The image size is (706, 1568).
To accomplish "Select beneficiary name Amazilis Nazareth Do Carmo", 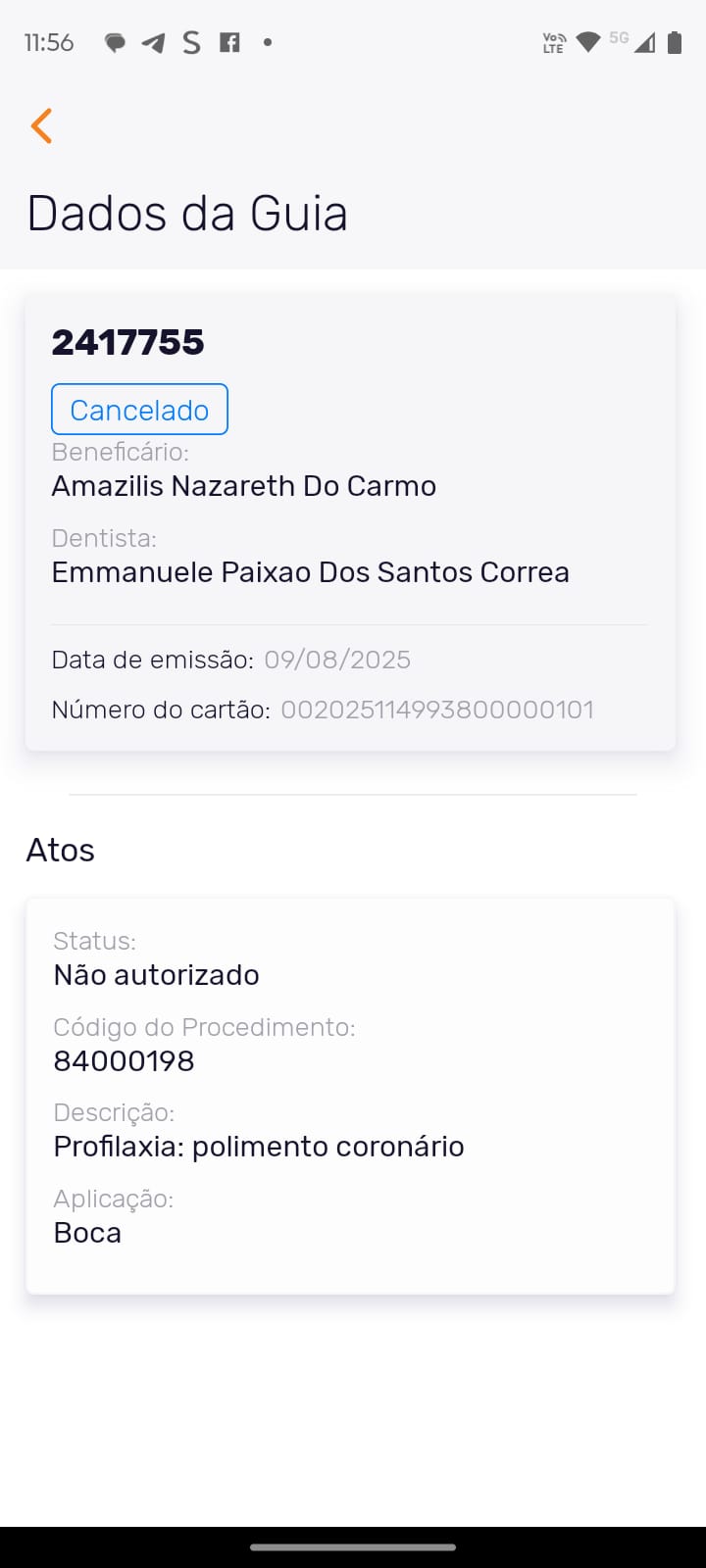I will point(243,486).
